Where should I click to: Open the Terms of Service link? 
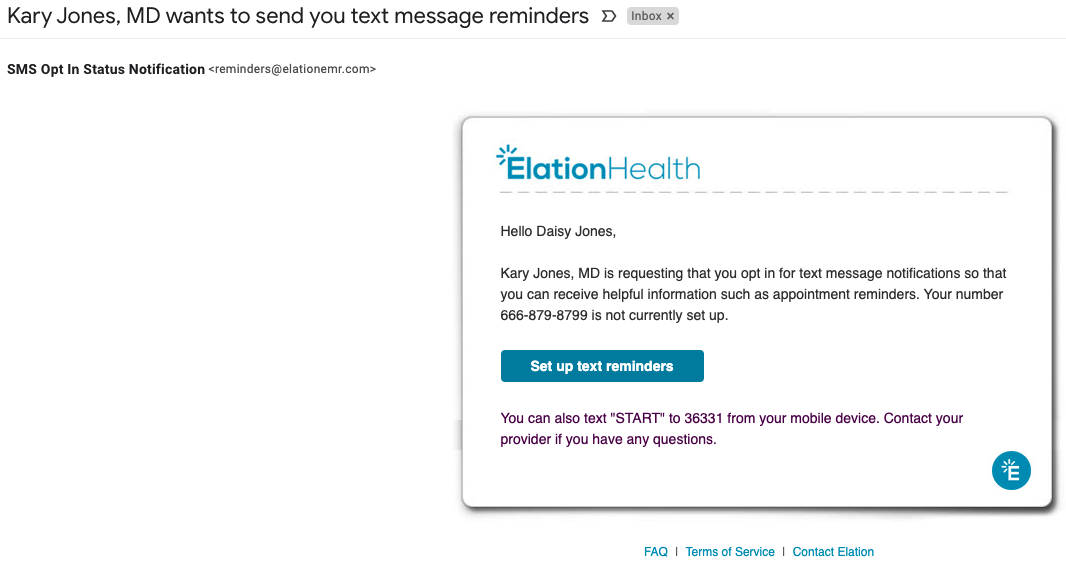tap(730, 552)
